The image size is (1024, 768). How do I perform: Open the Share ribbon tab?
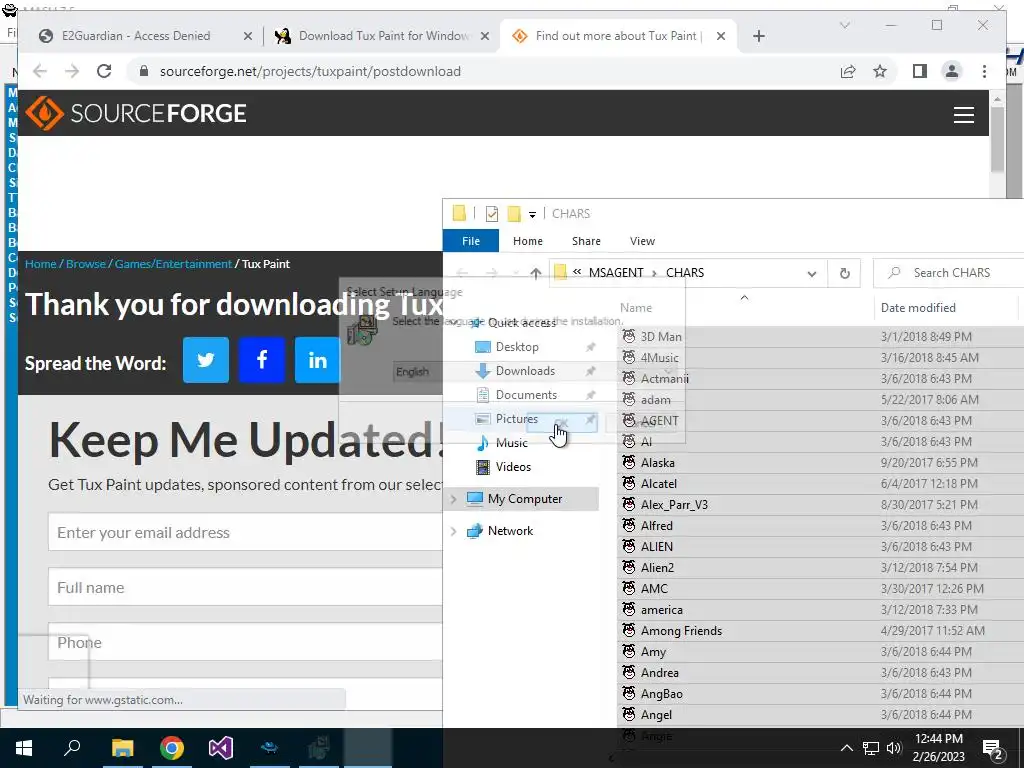(x=586, y=241)
